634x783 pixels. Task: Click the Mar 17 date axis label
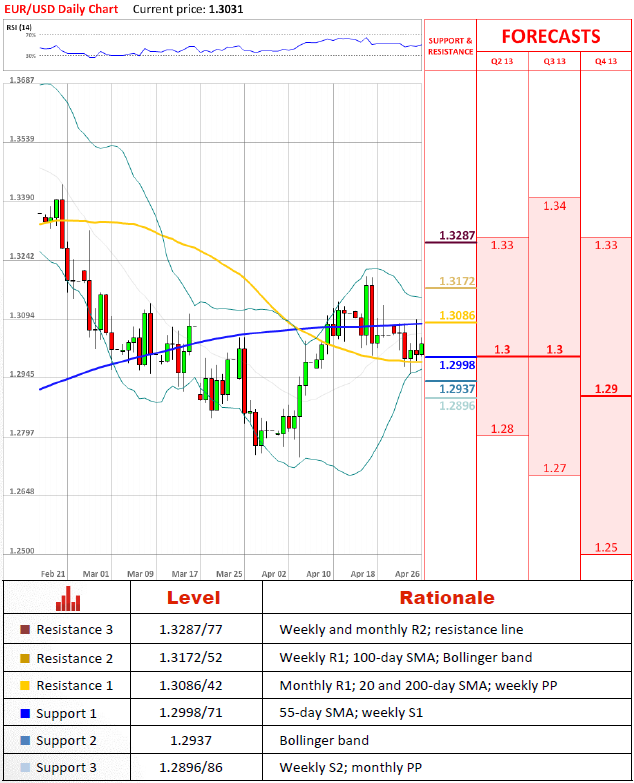(185, 574)
